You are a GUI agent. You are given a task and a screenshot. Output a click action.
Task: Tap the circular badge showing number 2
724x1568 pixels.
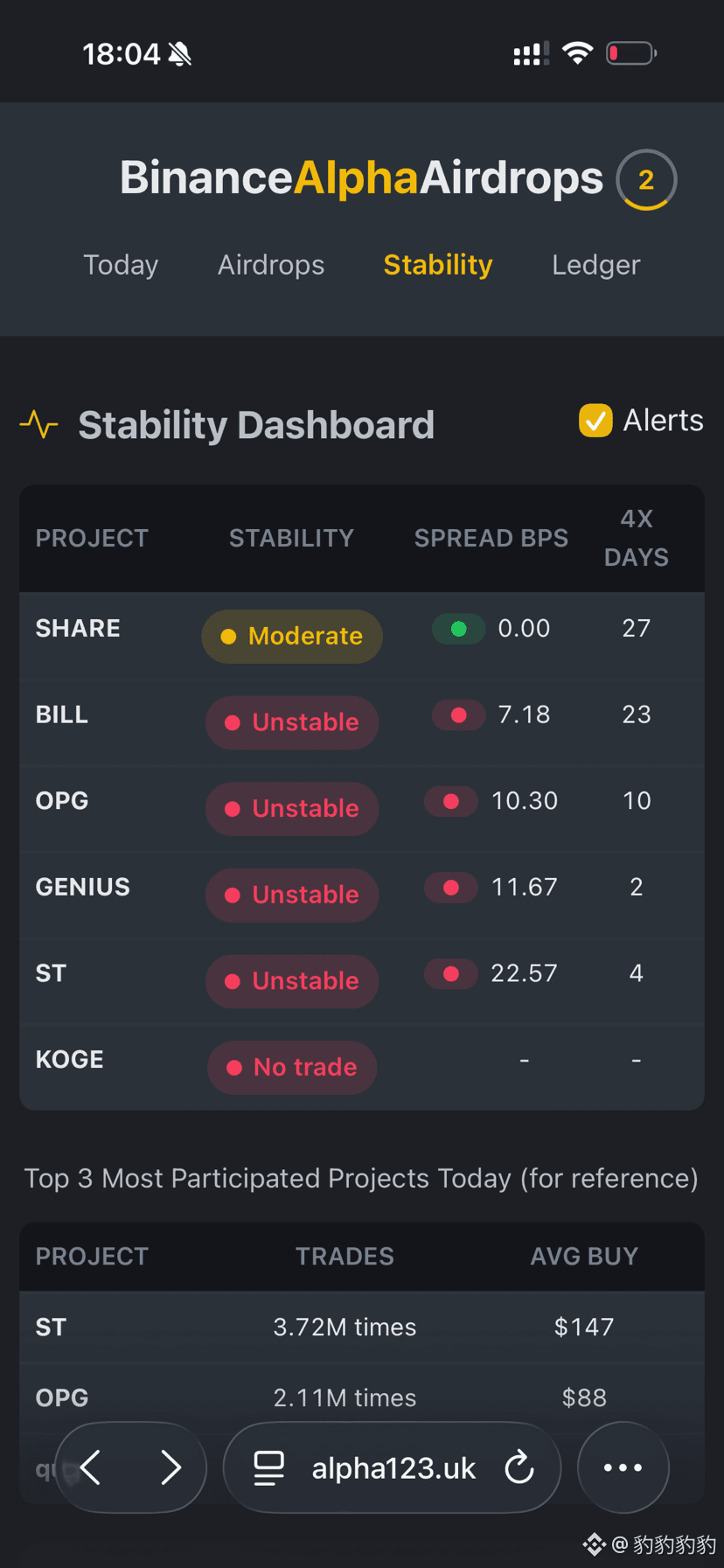pos(646,180)
